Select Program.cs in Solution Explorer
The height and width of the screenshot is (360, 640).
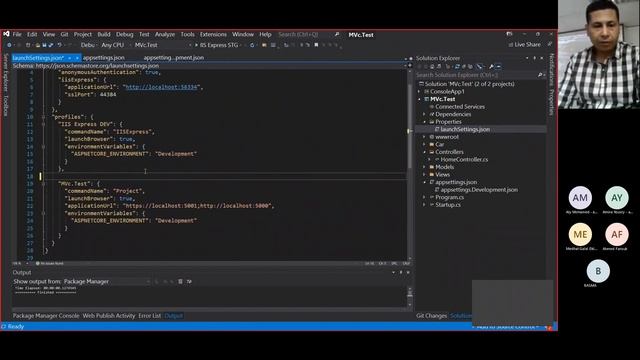coord(449,197)
